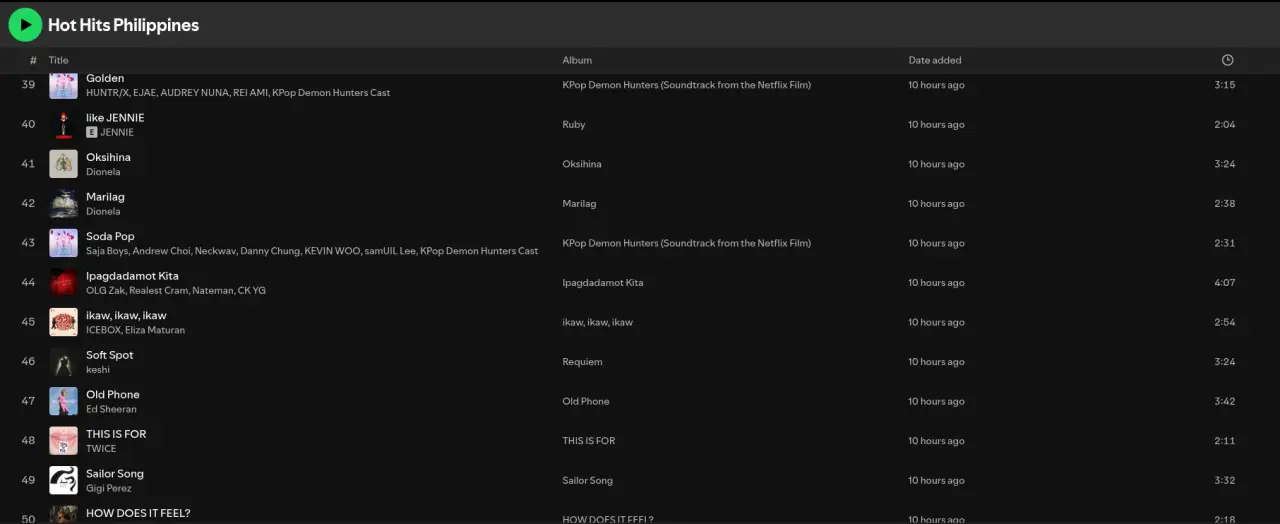
Task: Open the Ruby album link
Action: click(x=574, y=124)
